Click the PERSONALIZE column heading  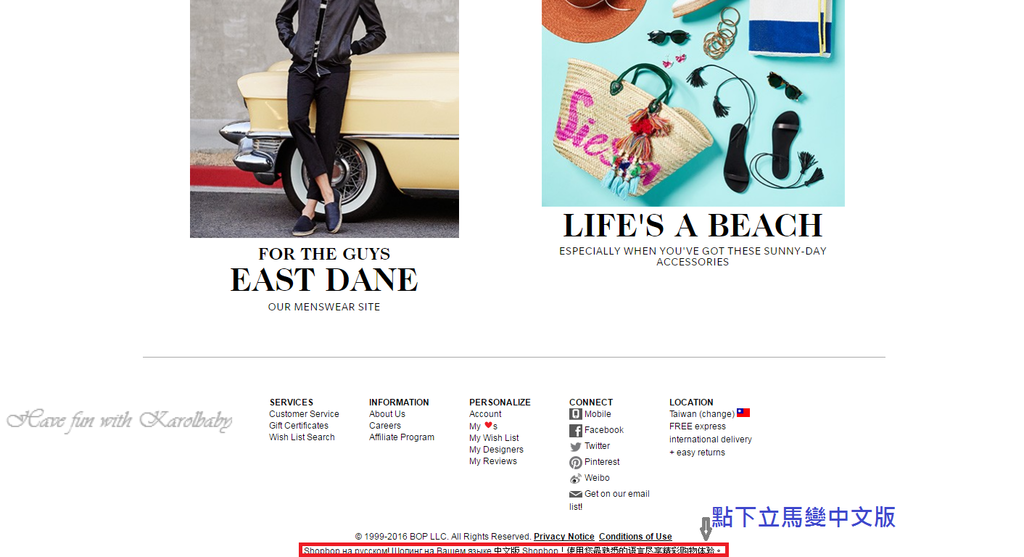[x=500, y=402]
